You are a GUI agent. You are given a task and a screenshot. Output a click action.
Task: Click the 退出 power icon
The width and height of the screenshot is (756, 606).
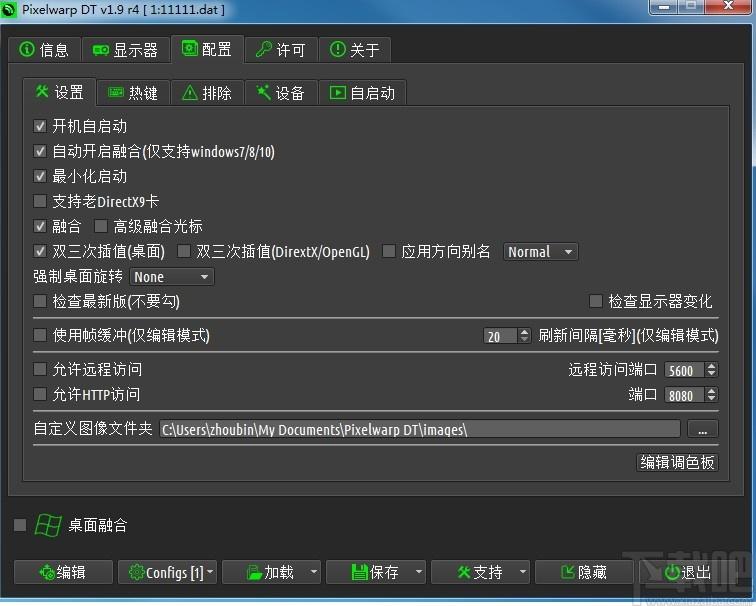[672, 572]
